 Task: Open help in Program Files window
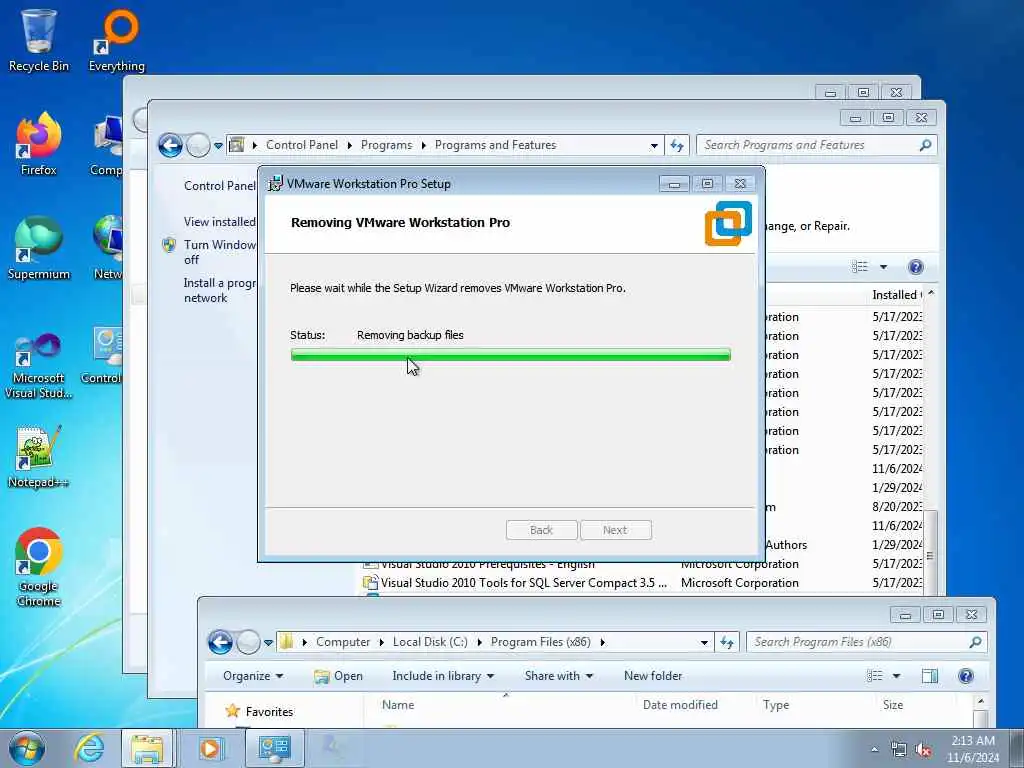pyautogui.click(x=966, y=676)
